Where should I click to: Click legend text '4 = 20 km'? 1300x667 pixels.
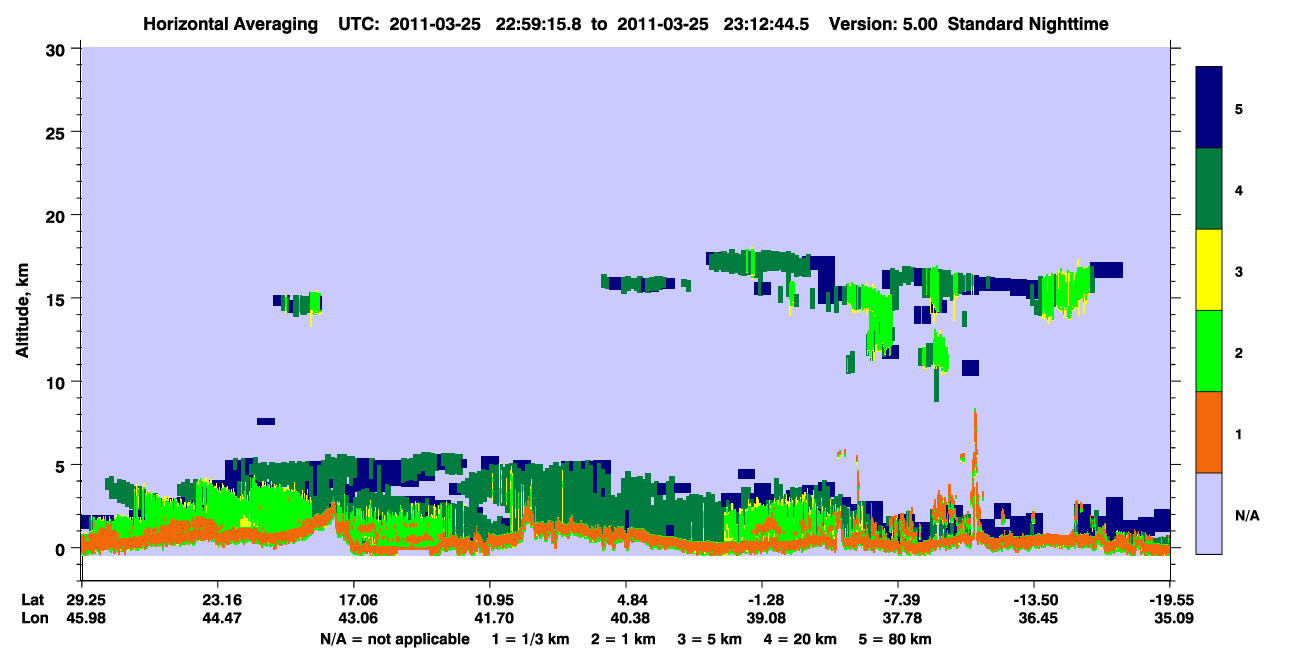799,639
